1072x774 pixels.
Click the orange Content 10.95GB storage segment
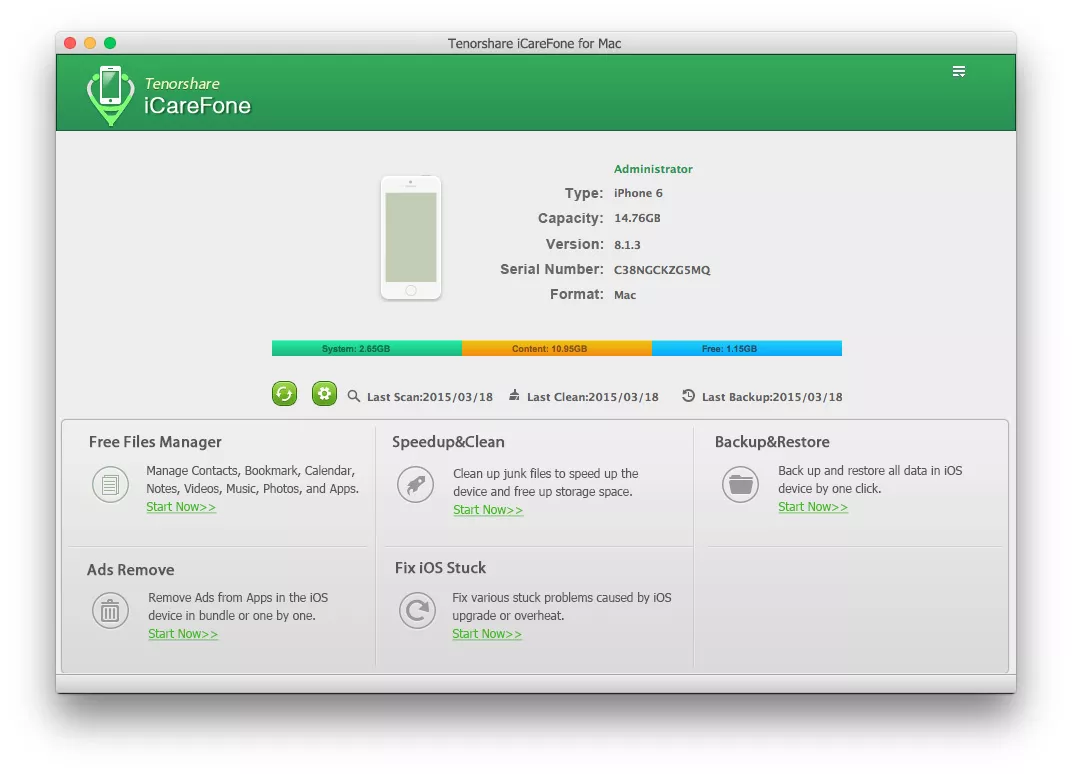point(557,349)
